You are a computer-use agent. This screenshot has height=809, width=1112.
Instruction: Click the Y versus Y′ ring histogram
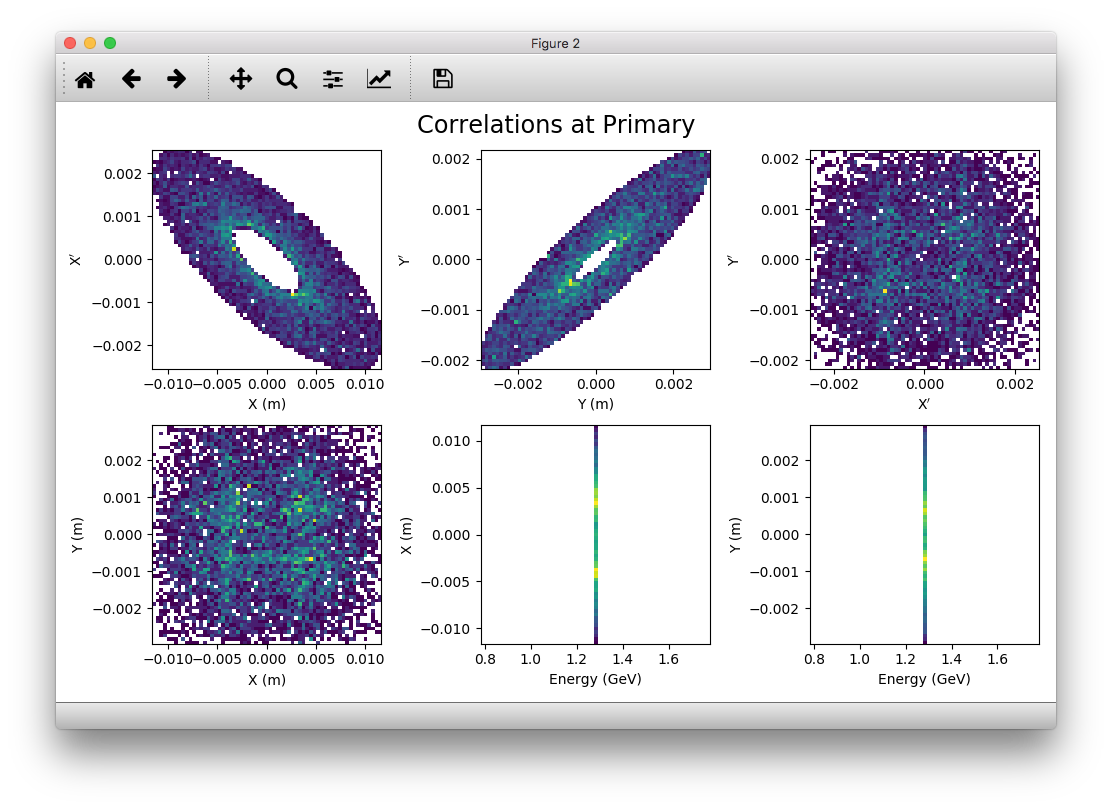pyautogui.click(x=596, y=260)
